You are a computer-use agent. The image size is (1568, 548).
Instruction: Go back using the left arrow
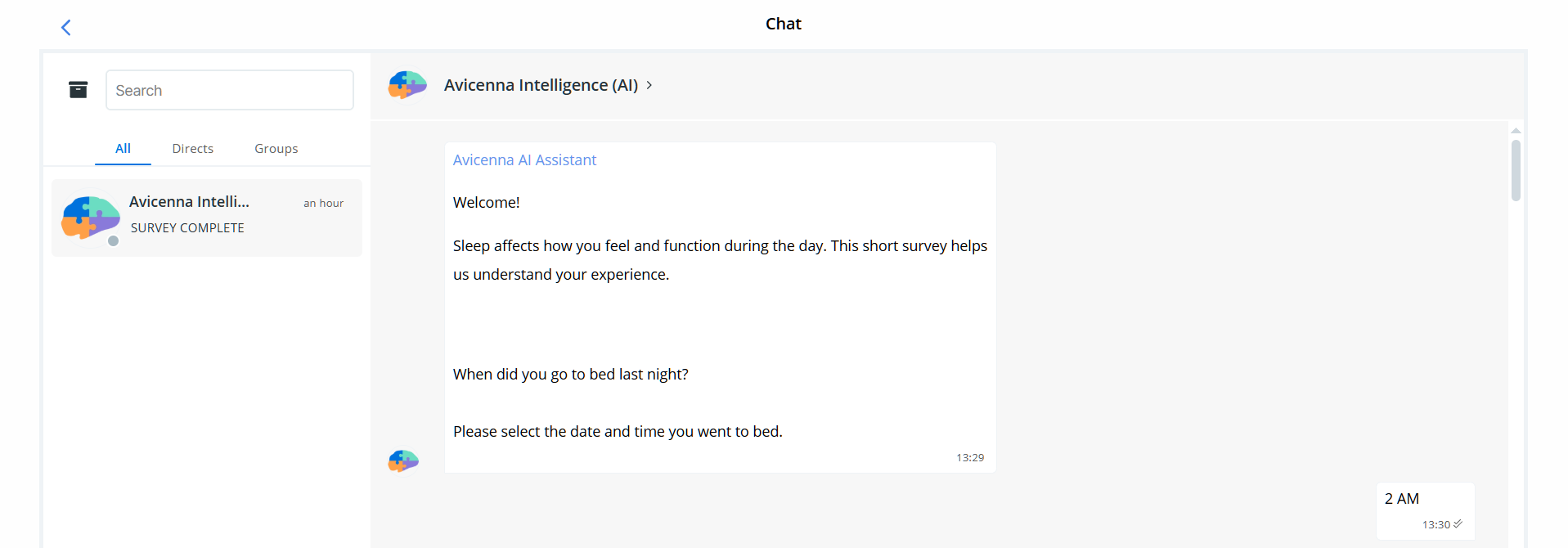[66, 27]
